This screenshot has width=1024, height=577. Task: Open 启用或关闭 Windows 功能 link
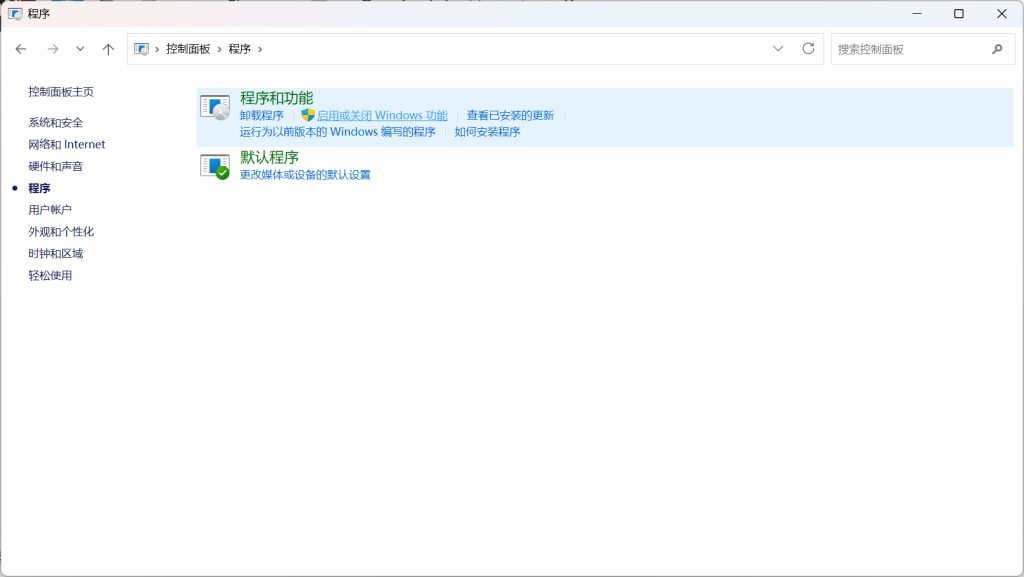pos(382,116)
